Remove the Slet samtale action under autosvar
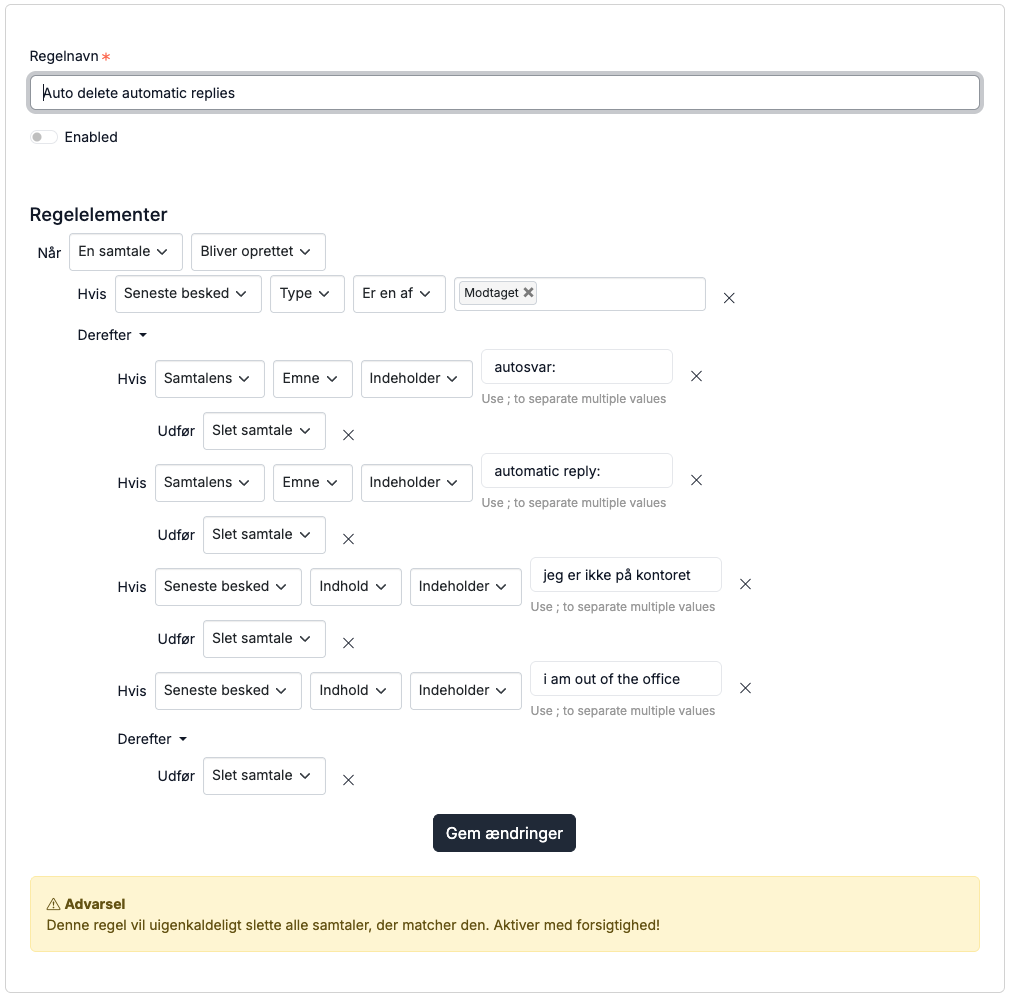 (348, 435)
